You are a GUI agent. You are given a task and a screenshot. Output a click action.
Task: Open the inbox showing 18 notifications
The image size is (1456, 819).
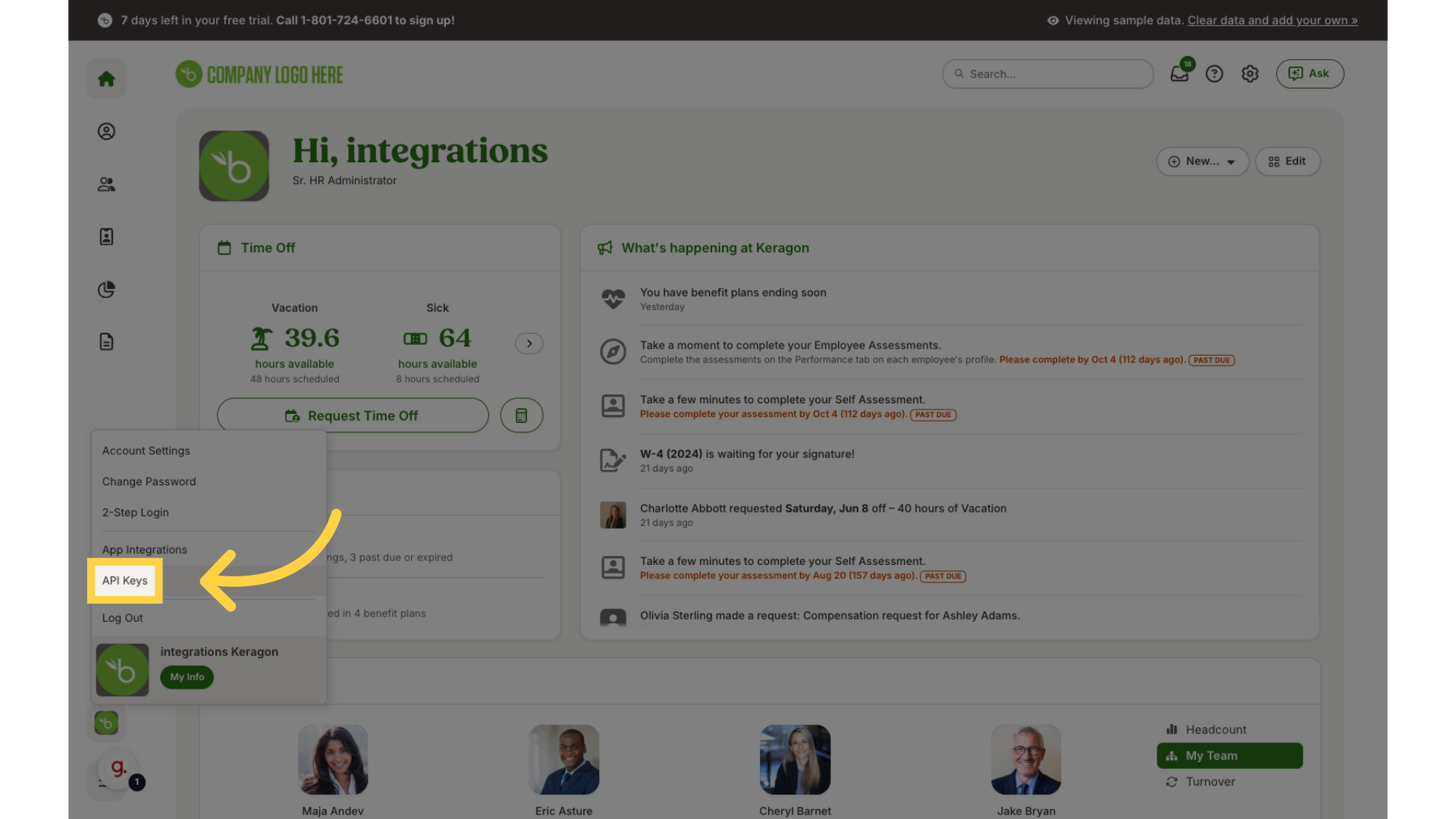tap(1179, 74)
